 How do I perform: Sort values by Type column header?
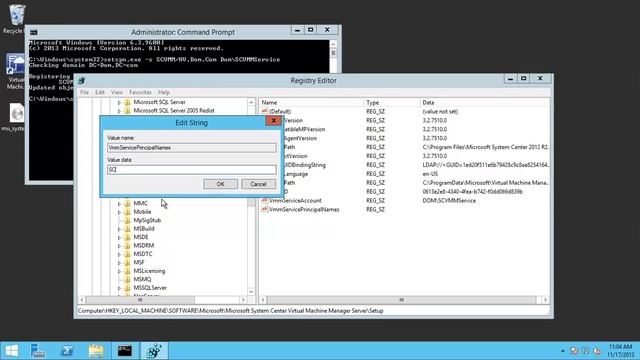click(x=391, y=102)
